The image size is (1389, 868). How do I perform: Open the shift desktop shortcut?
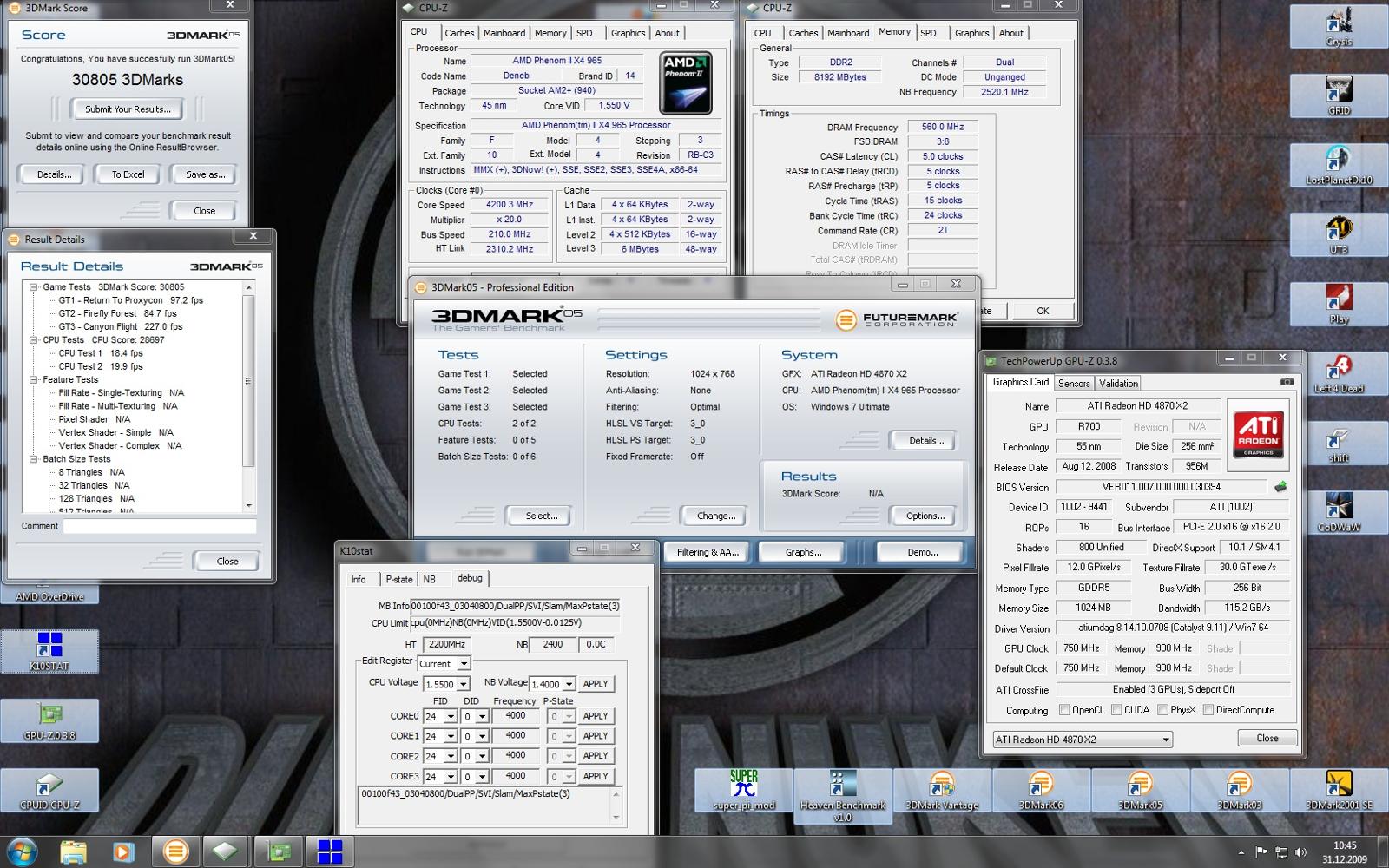click(1338, 444)
